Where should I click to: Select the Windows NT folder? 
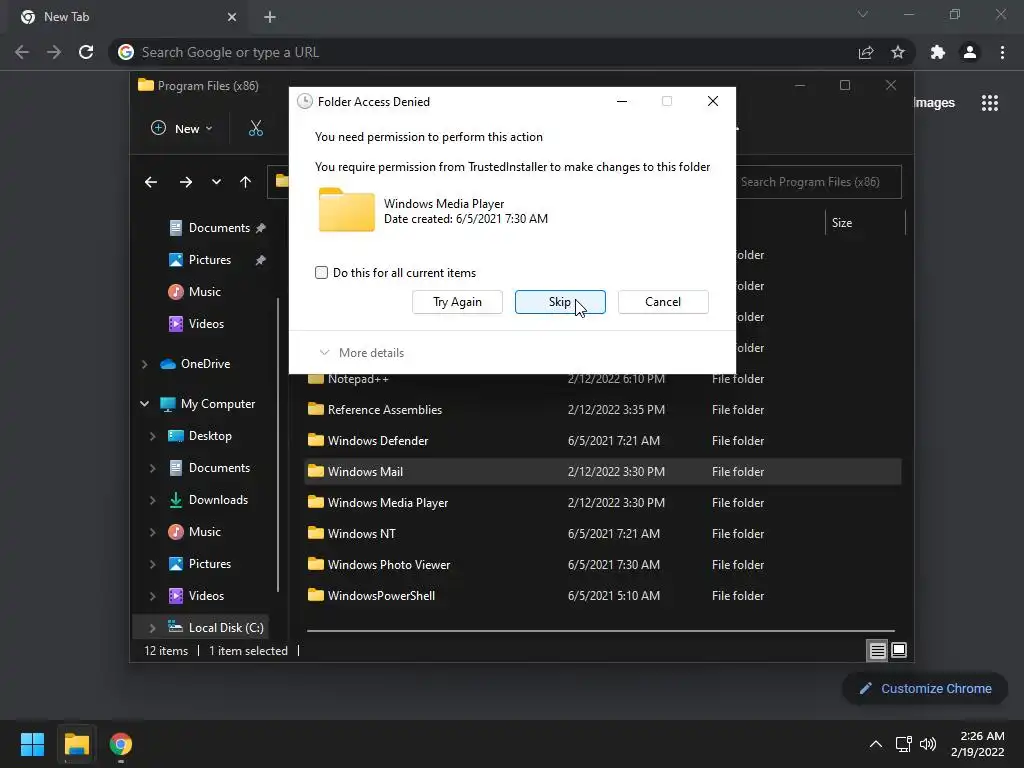(602, 534)
